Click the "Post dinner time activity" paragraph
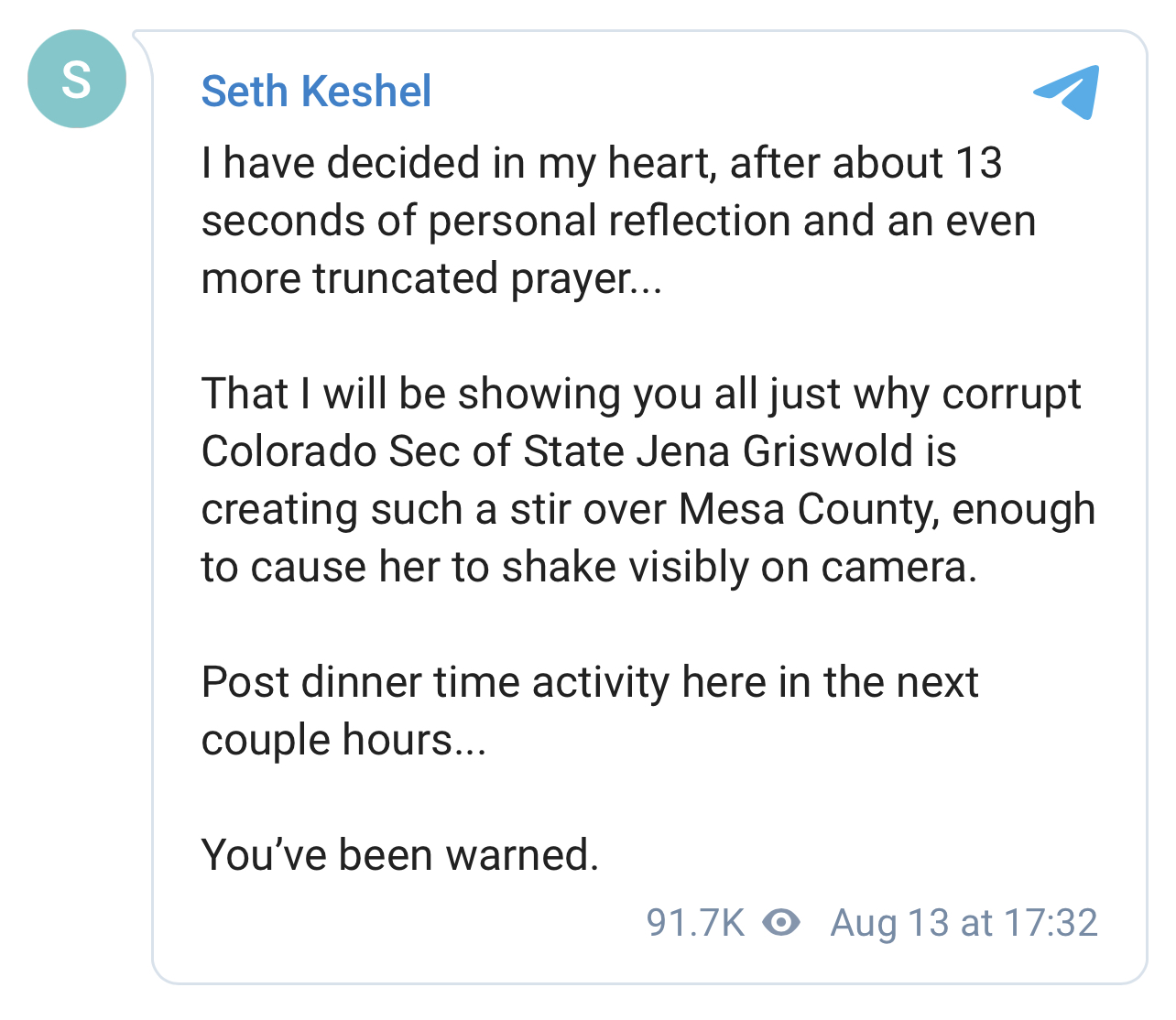1176x1020 pixels. click(590, 711)
